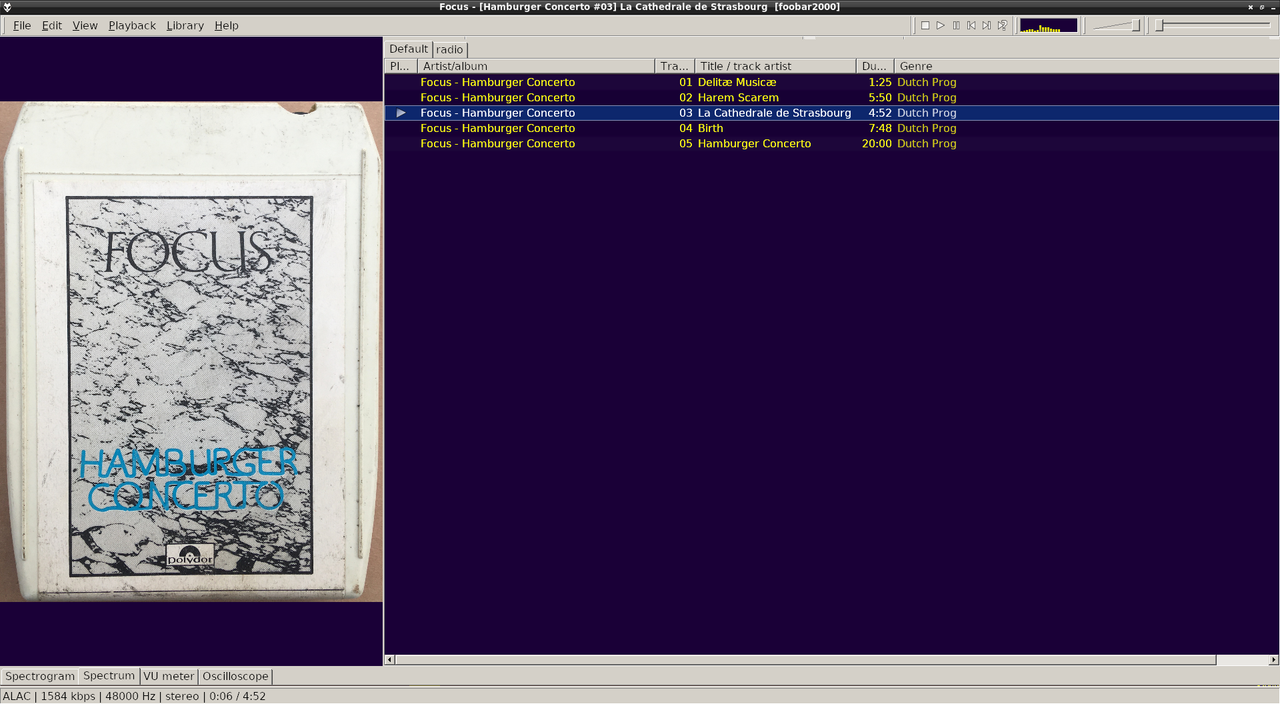The height and width of the screenshot is (704, 1280).
Task: Click the Stop playback button
Action: click(x=925, y=25)
